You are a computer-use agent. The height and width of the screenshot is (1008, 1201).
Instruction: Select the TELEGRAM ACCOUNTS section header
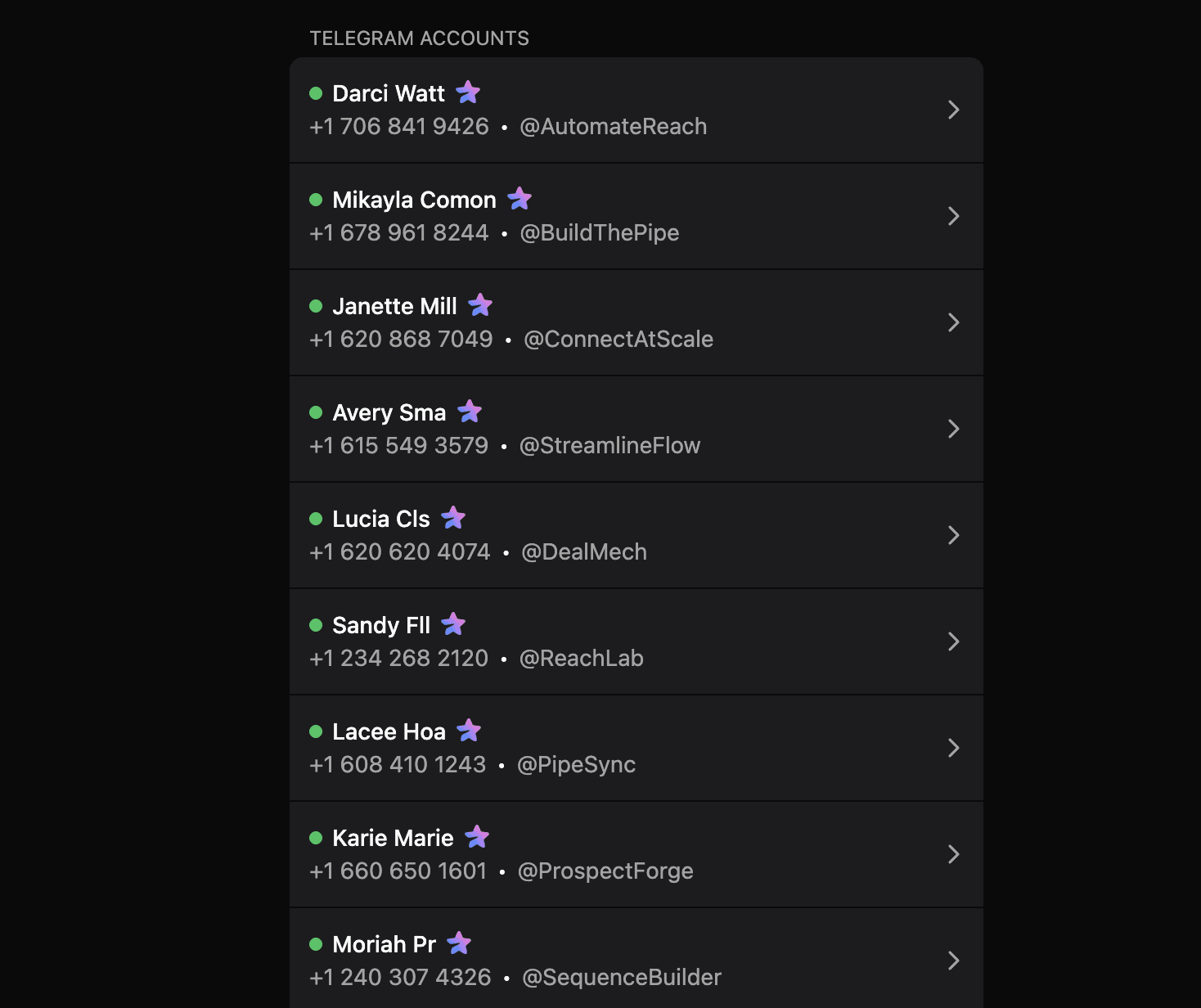point(419,38)
